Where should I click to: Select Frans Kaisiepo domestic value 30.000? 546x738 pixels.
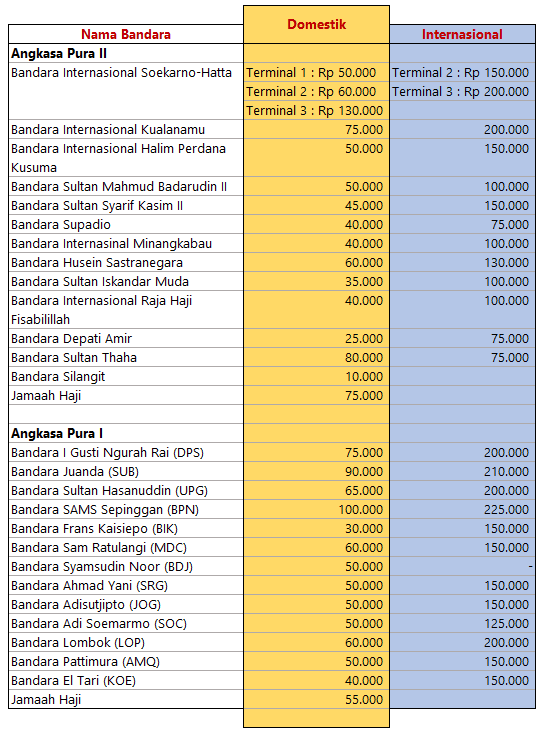coord(364,529)
